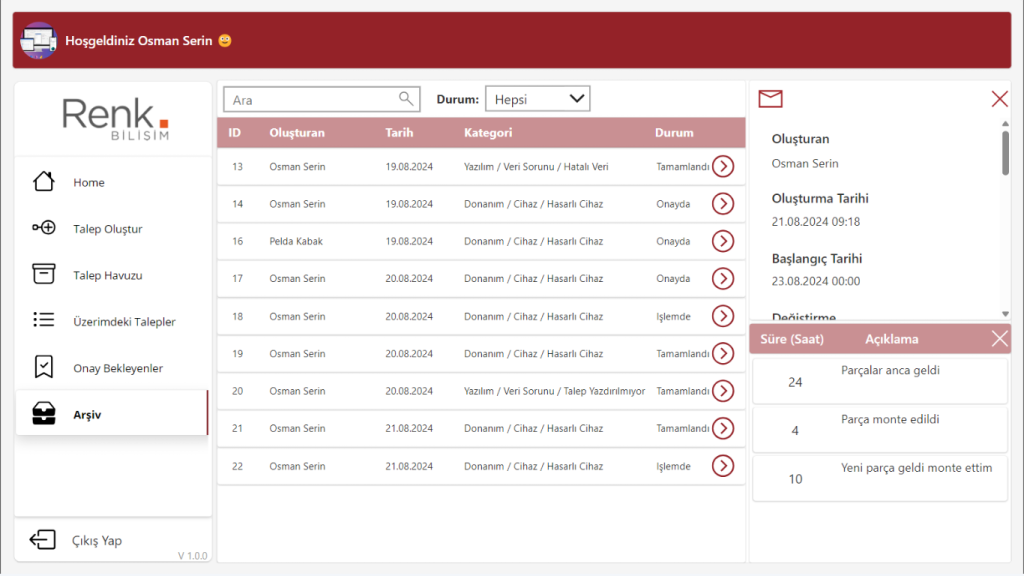This screenshot has width=1024, height=576.
Task: Click the user avatar in the header
Action: (x=39, y=40)
